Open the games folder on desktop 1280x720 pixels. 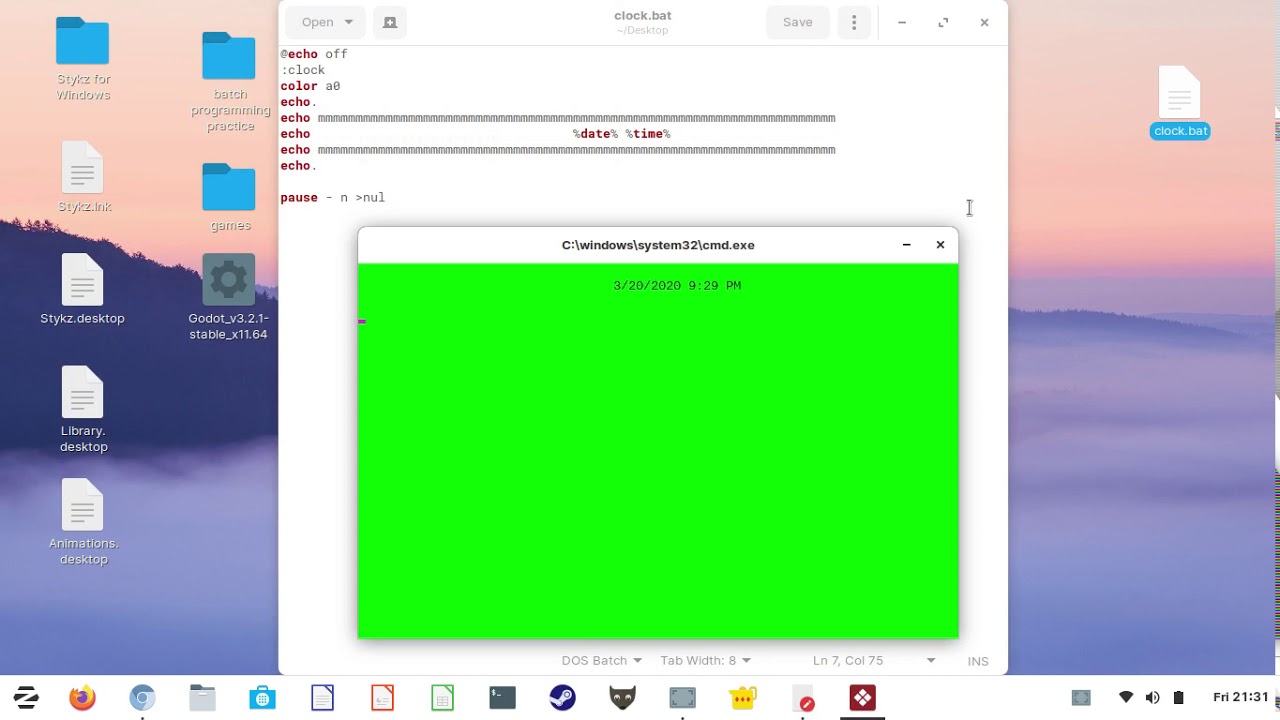(x=230, y=198)
